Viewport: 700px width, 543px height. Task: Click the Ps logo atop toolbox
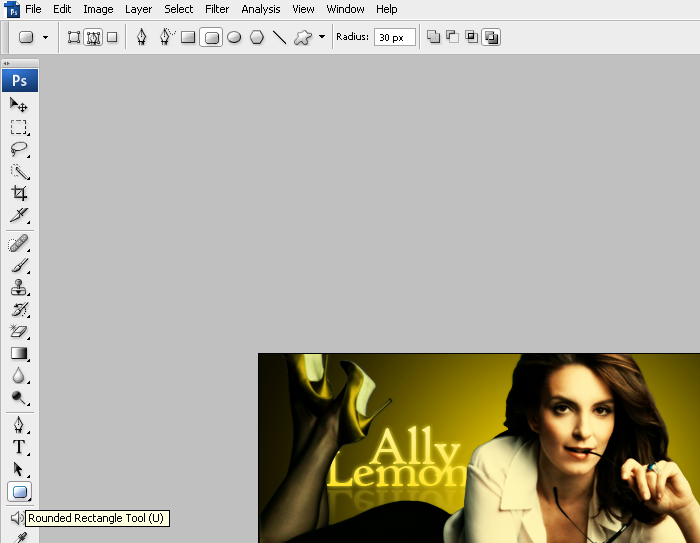(20, 80)
